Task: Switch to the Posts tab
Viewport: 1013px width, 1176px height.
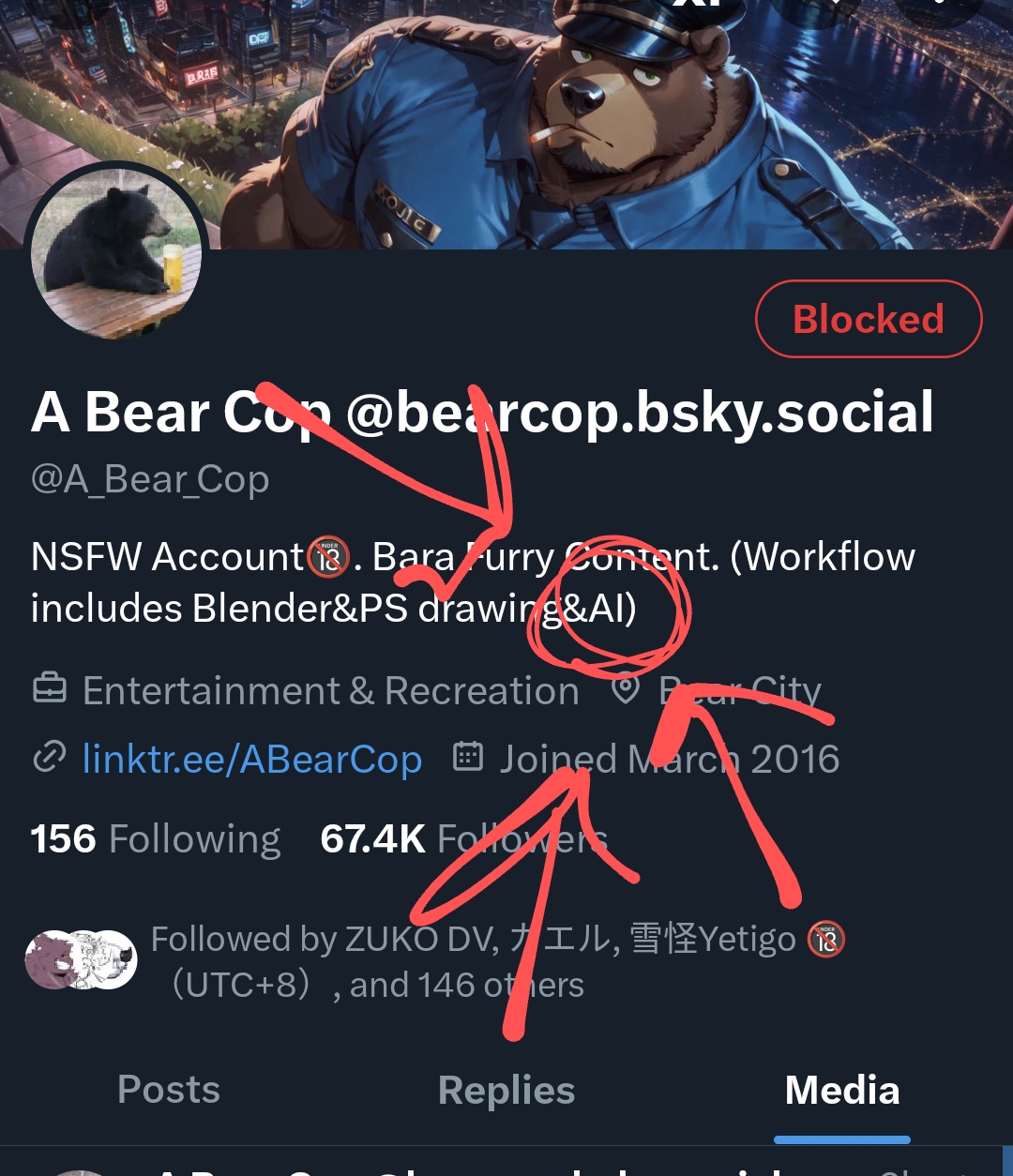Action: pyautogui.click(x=169, y=1090)
